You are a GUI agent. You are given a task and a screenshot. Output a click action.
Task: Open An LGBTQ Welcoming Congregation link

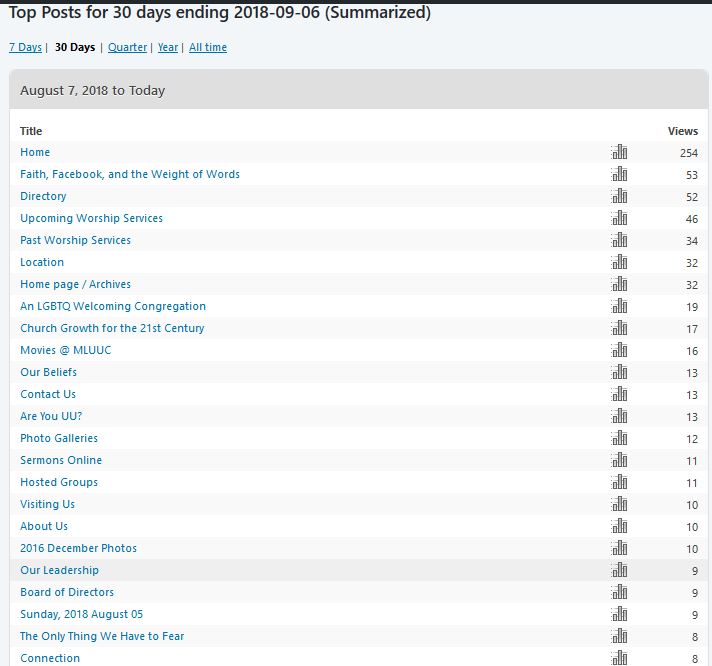click(113, 306)
